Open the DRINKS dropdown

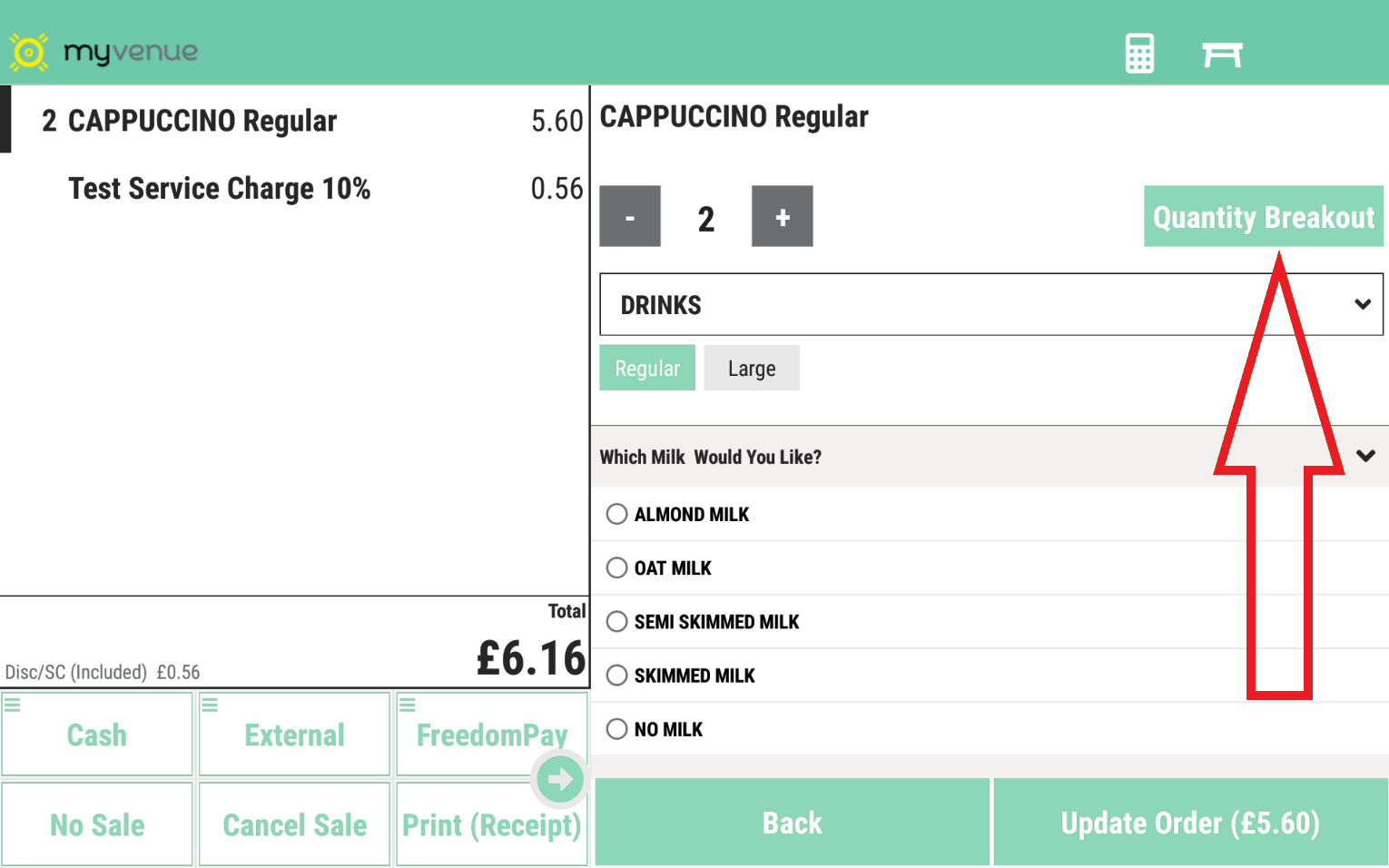click(x=990, y=305)
